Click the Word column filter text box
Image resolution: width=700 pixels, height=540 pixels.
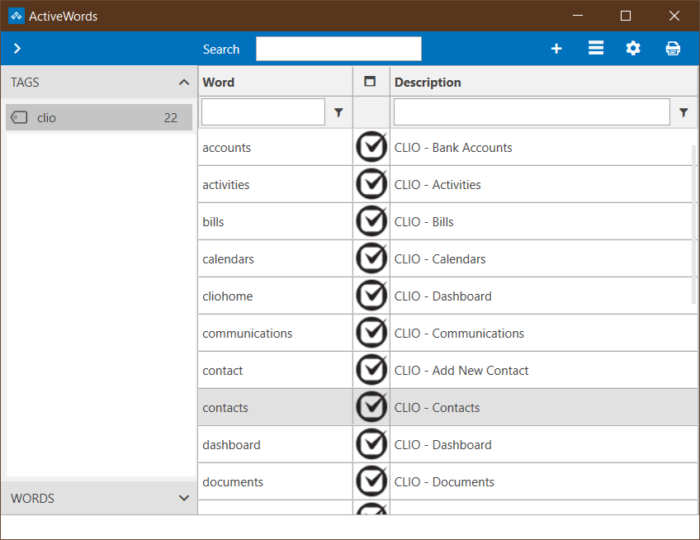[x=263, y=112]
